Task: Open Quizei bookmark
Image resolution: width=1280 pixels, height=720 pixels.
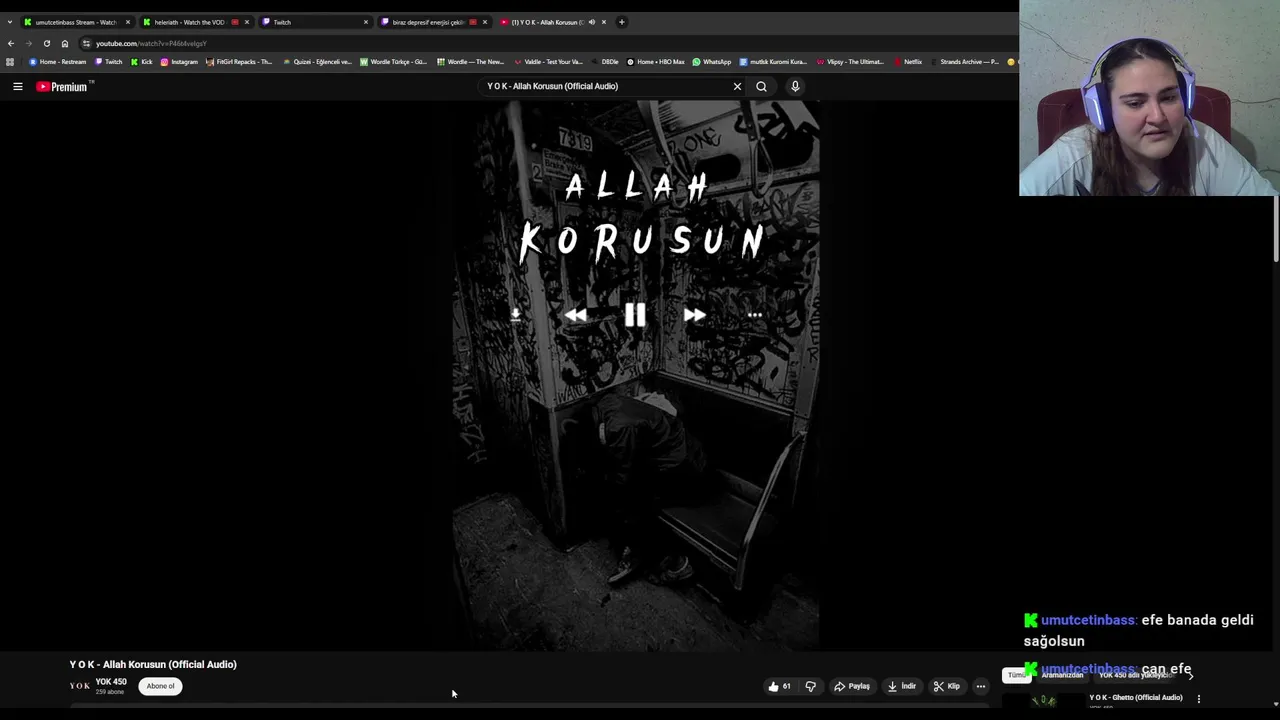Action: point(317,62)
